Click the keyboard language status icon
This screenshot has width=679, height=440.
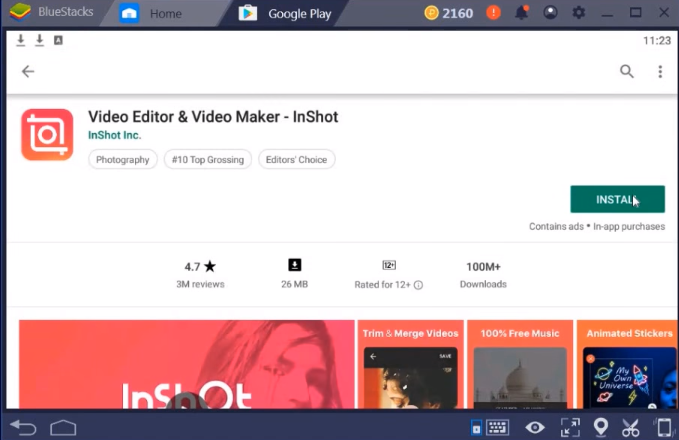(x=58, y=40)
